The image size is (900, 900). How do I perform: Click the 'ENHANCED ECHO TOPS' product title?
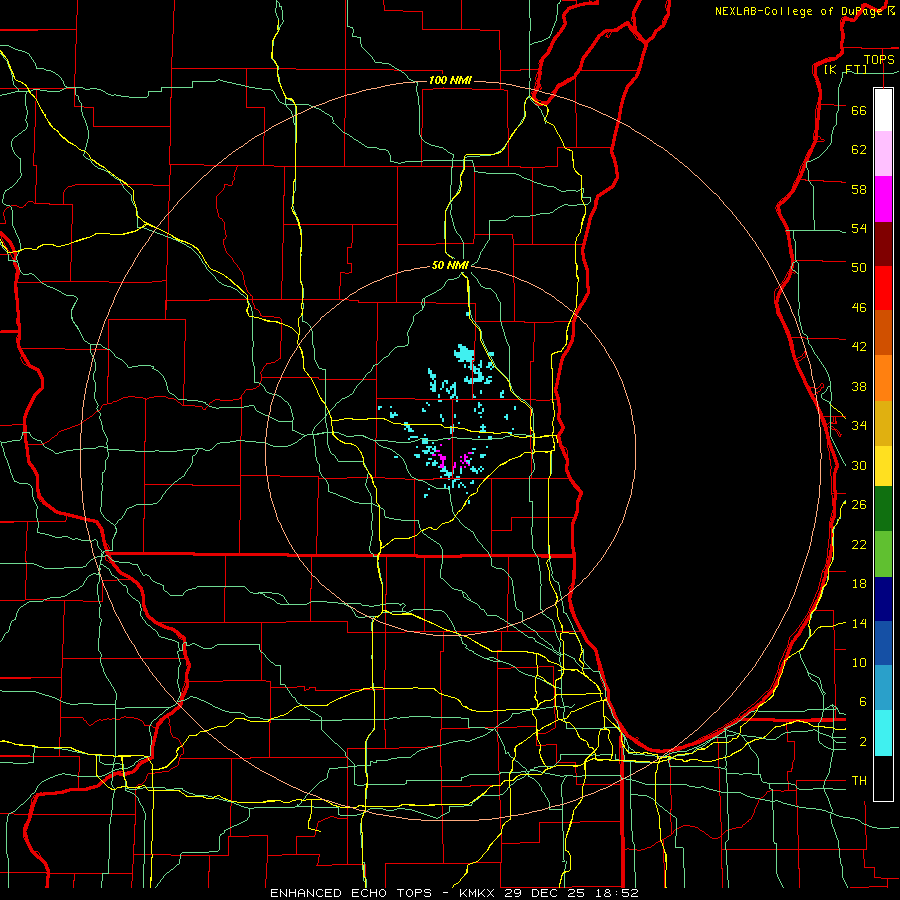tap(351, 893)
